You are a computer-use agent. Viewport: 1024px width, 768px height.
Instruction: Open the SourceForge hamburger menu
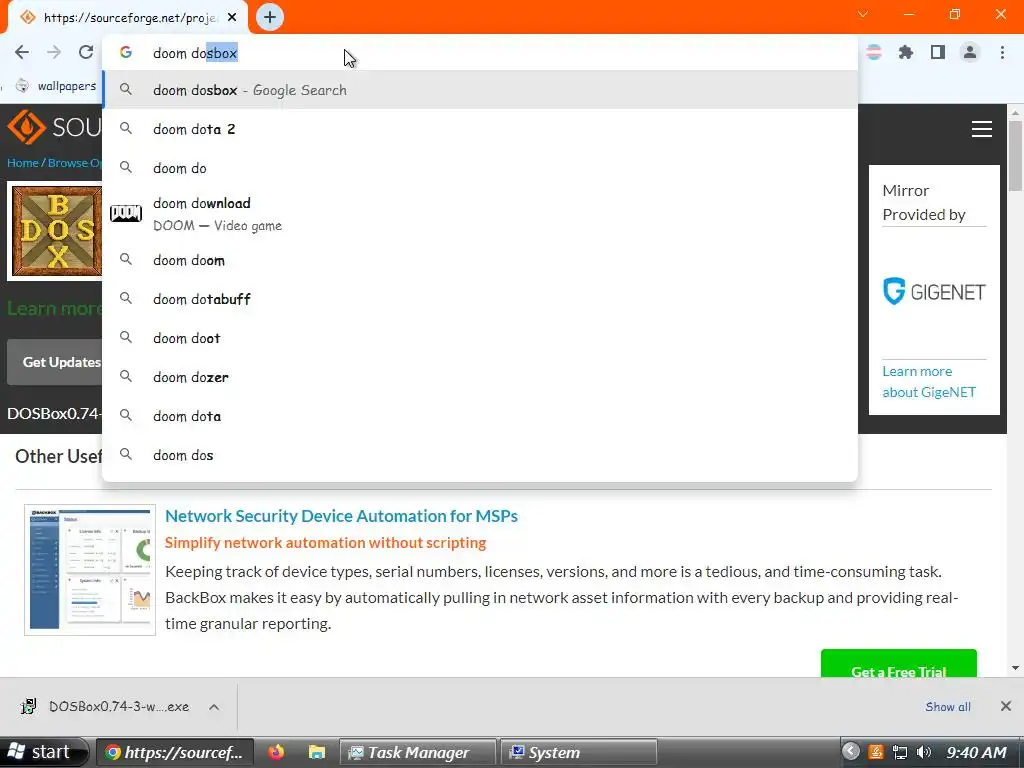point(982,129)
